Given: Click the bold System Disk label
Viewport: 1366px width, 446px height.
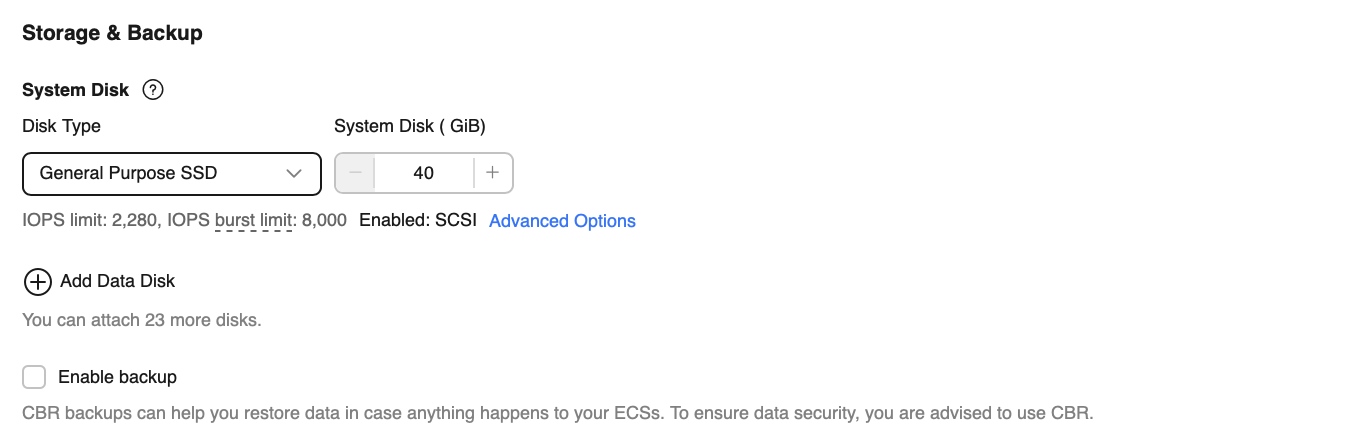Looking at the screenshot, I should point(75,90).
